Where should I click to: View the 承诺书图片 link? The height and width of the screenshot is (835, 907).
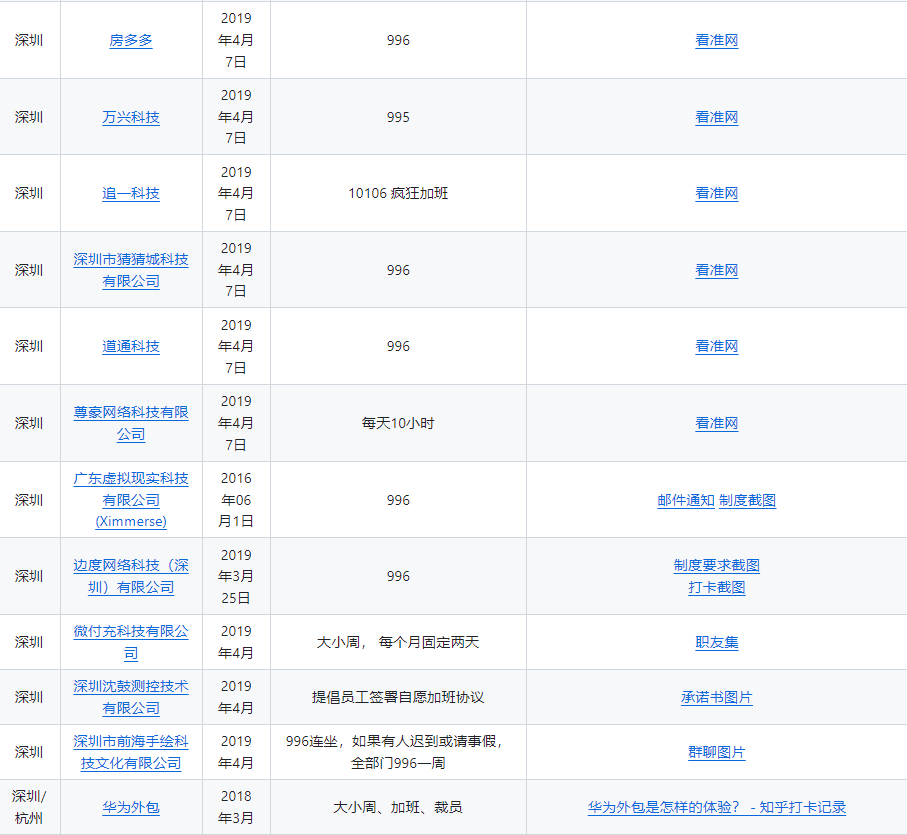[717, 697]
